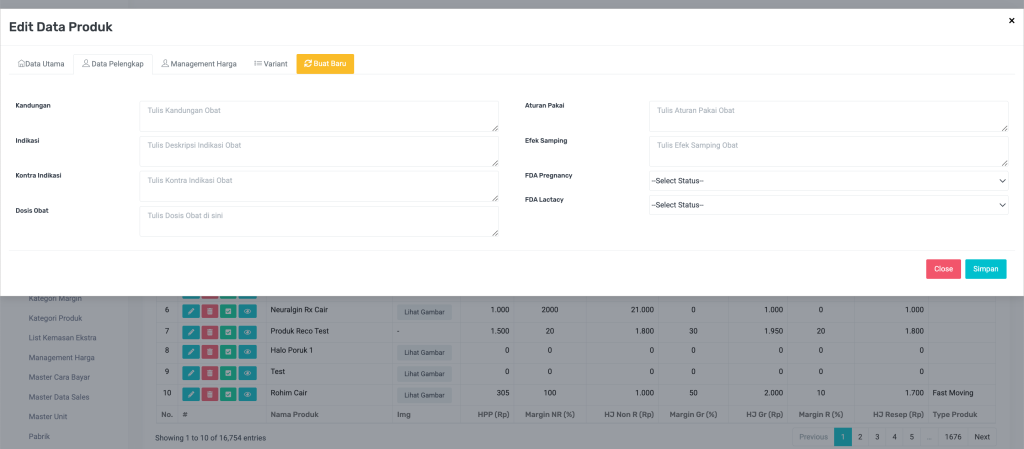Click the pink Close button
Image resolution: width=1024 pixels, height=449 pixels.
[x=943, y=269]
